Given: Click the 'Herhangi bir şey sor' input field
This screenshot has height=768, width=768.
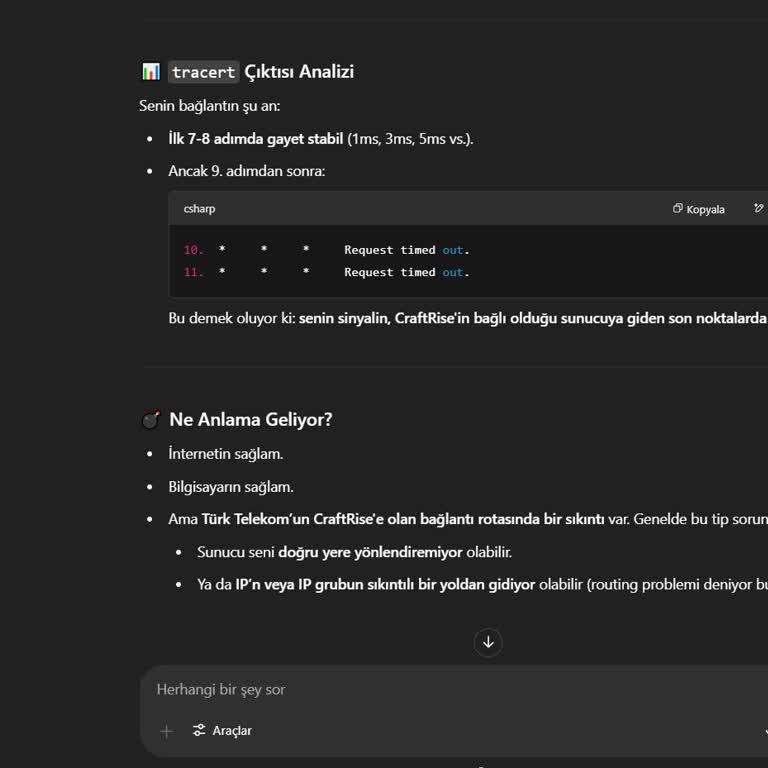Looking at the screenshot, I should click(400, 690).
